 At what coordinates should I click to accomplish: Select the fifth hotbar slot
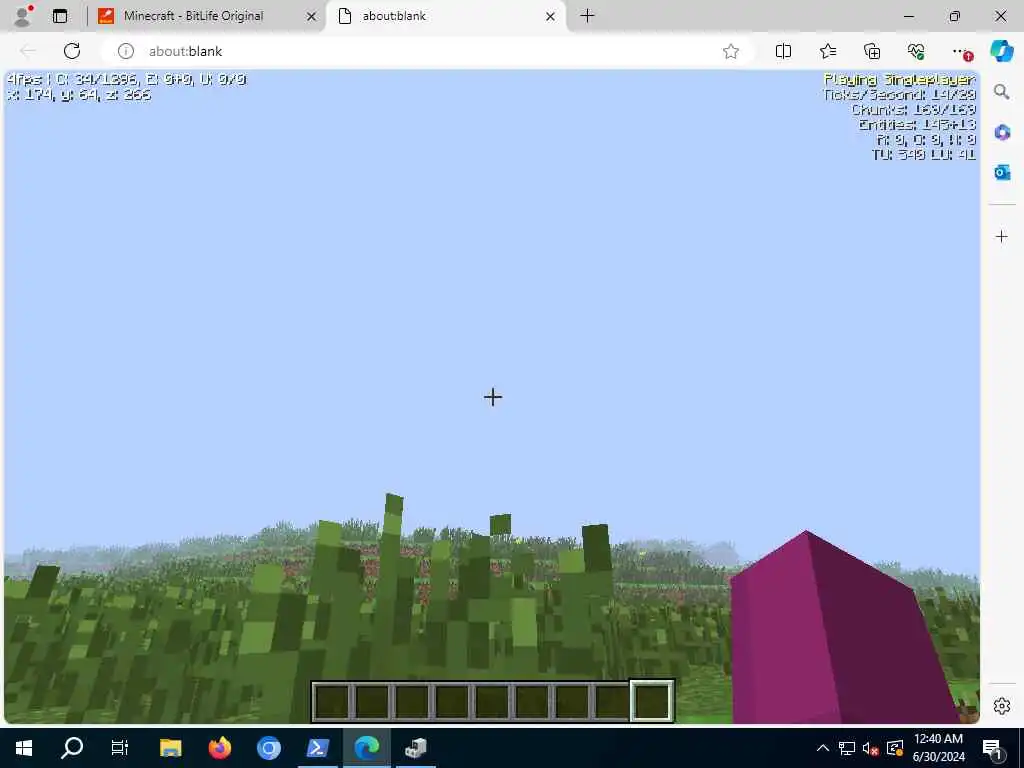point(492,701)
